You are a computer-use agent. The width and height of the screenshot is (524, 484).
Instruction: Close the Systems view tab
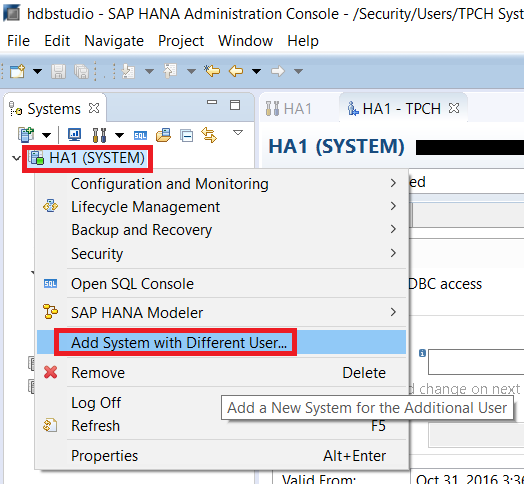click(x=94, y=108)
